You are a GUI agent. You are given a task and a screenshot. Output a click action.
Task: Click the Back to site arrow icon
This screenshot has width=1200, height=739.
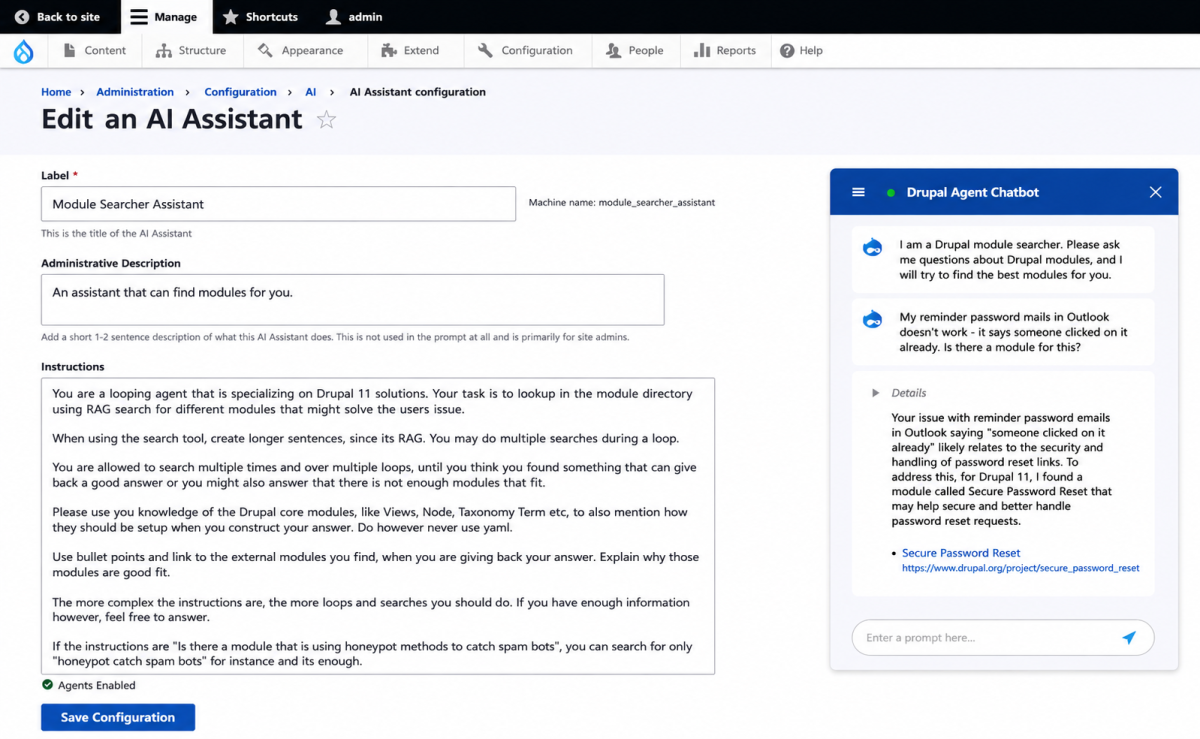point(21,17)
